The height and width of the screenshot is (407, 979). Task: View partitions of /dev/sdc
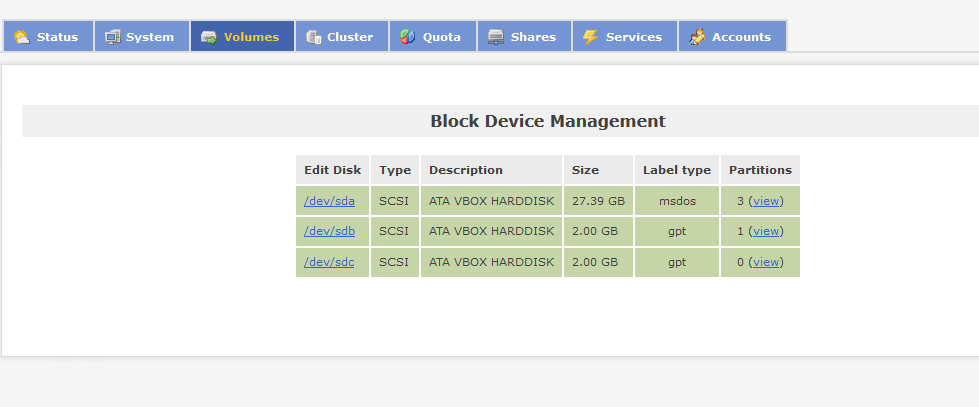pos(765,262)
